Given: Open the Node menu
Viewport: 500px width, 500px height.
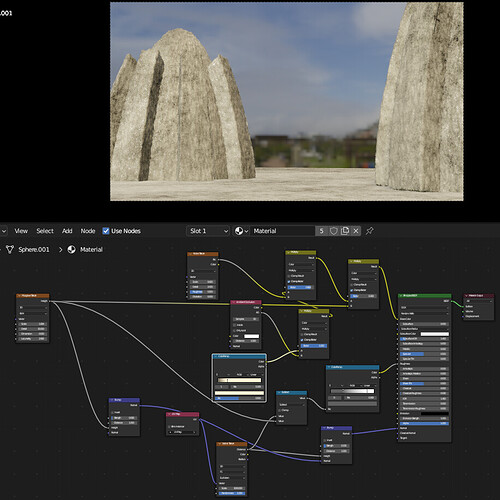Looking at the screenshot, I should 88,231.
